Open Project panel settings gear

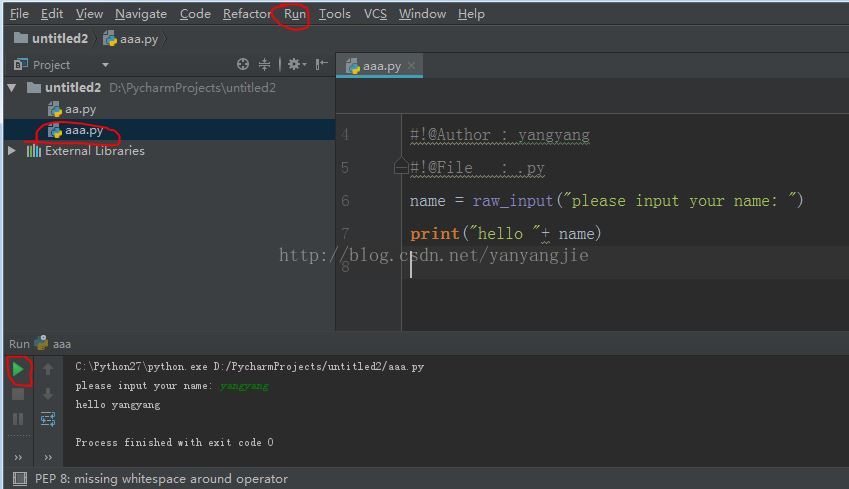[x=295, y=64]
